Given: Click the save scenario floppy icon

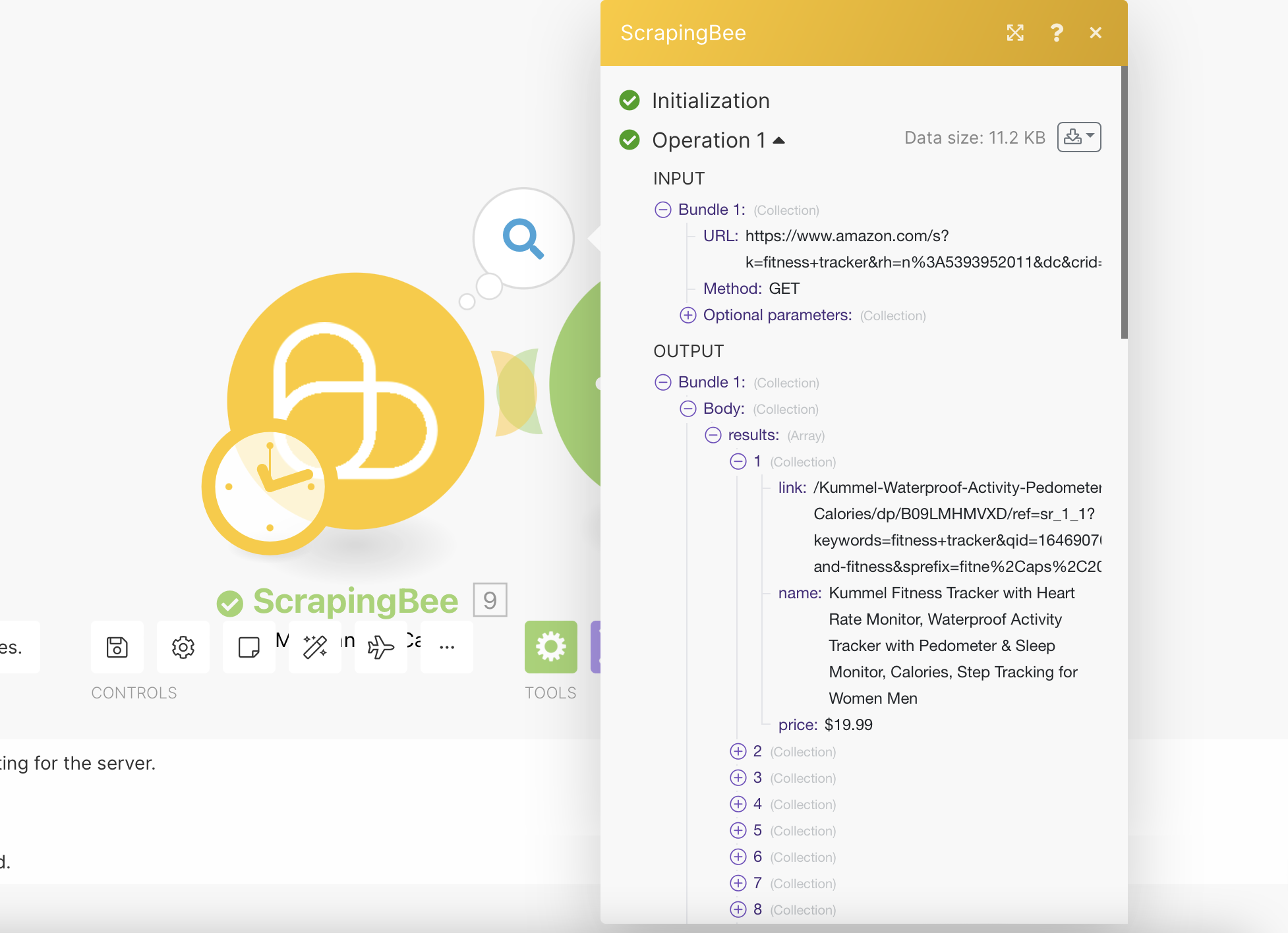Looking at the screenshot, I should pos(117,647).
